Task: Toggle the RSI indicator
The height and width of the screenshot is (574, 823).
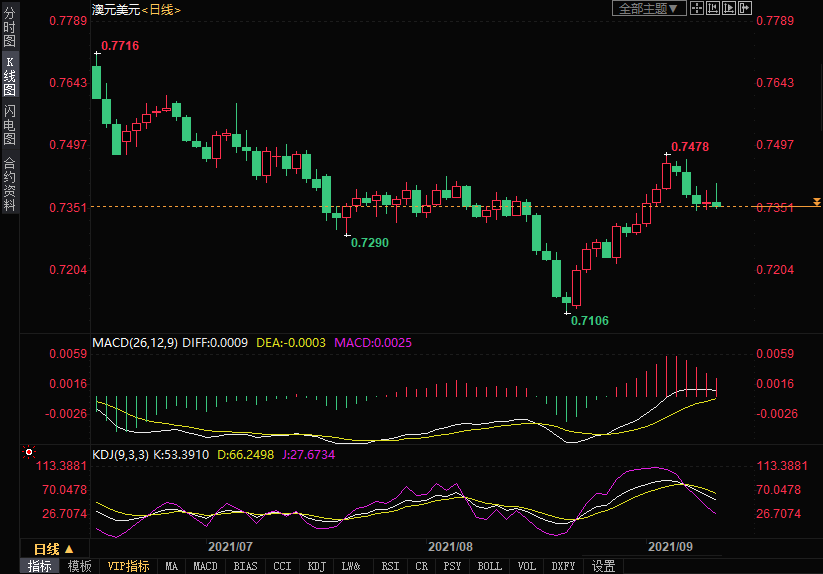Action: [x=390, y=566]
